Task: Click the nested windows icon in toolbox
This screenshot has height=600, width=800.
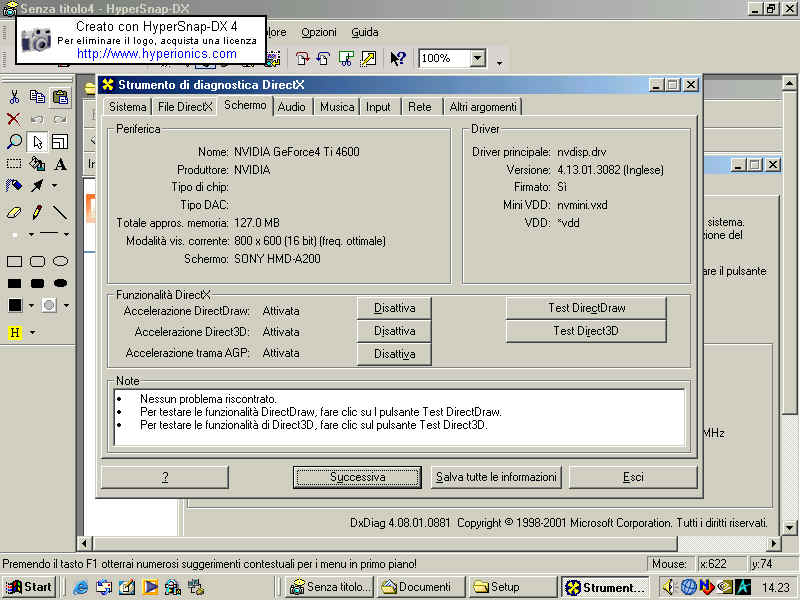Action: click(x=60, y=141)
